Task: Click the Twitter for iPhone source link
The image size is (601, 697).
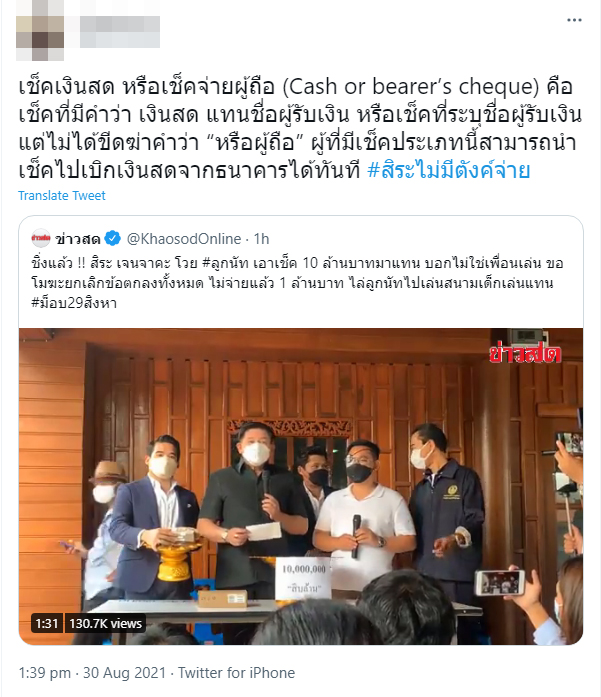Action: (236, 673)
